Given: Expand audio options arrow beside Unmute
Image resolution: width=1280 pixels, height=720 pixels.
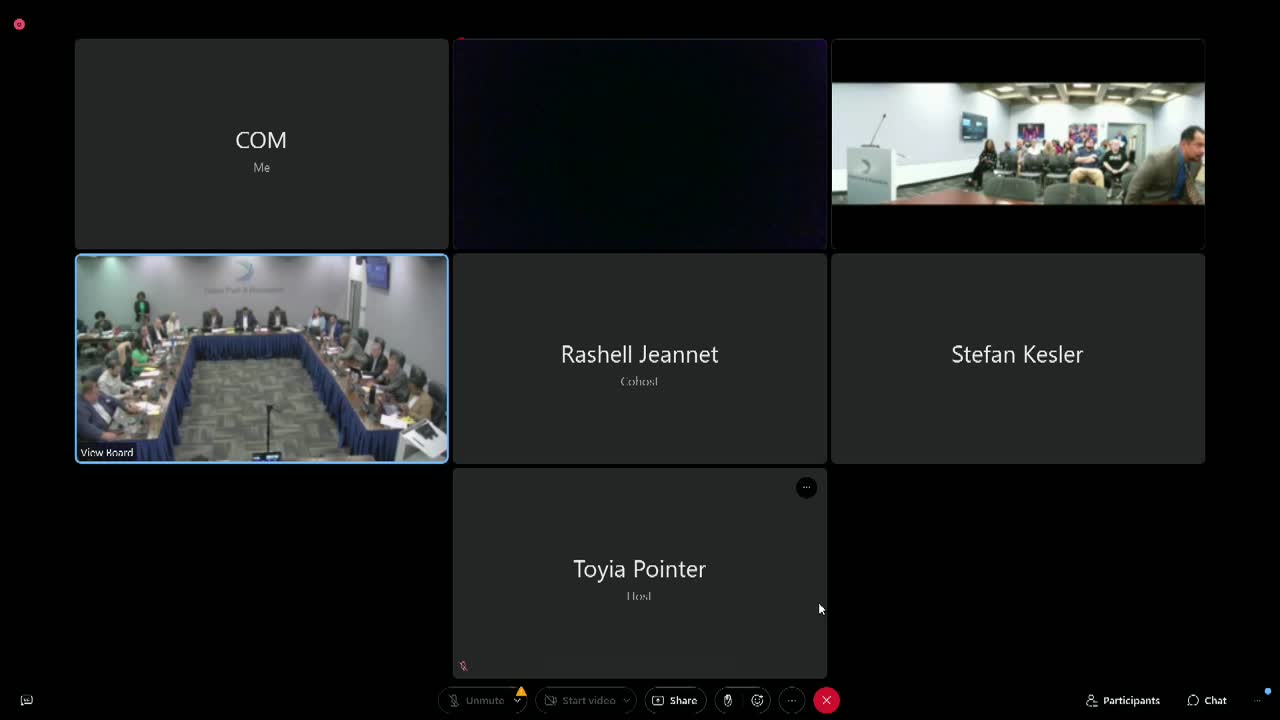Looking at the screenshot, I should [518, 700].
